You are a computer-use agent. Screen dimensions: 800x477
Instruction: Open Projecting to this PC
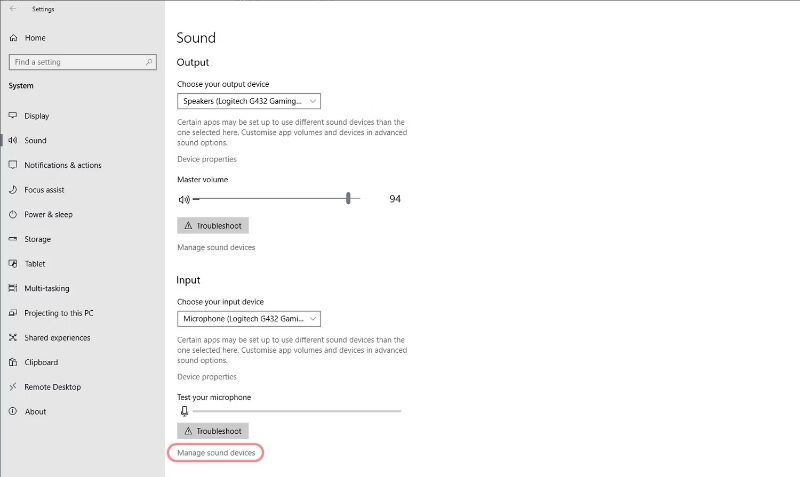click(58, 313)
